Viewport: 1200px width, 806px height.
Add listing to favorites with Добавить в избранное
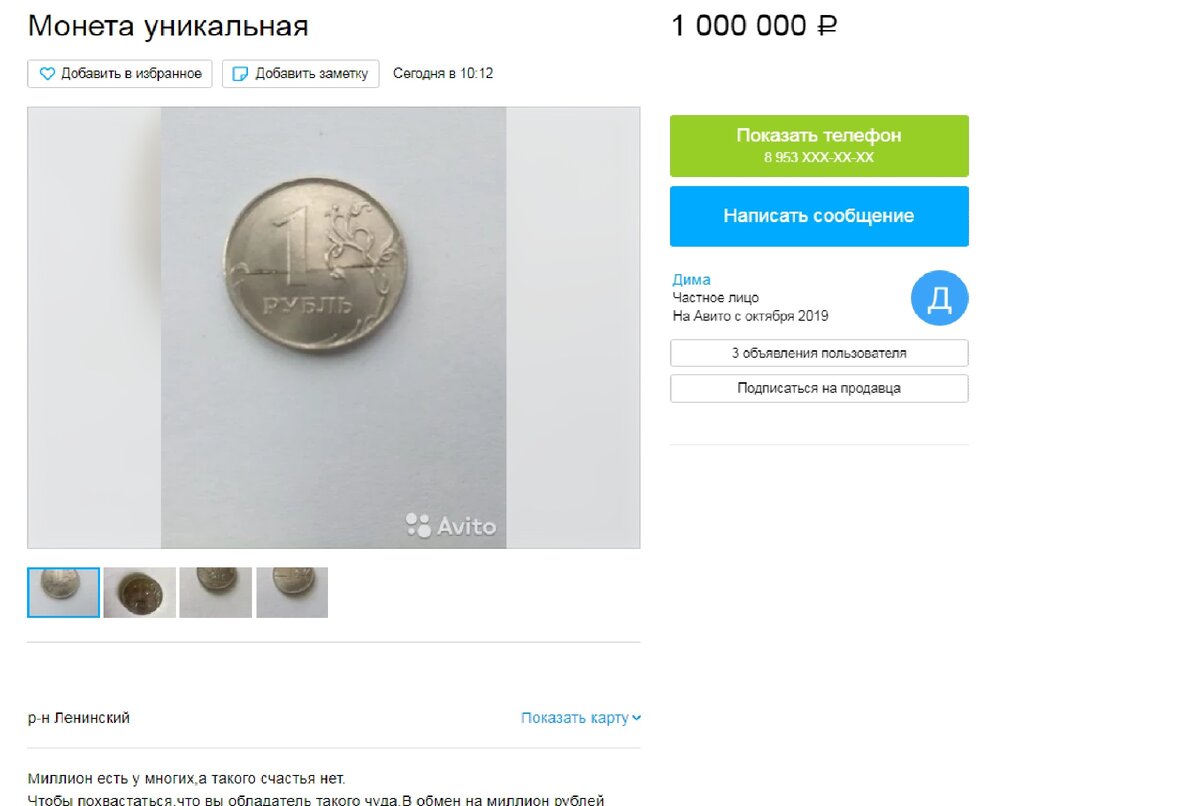[120, 74]
